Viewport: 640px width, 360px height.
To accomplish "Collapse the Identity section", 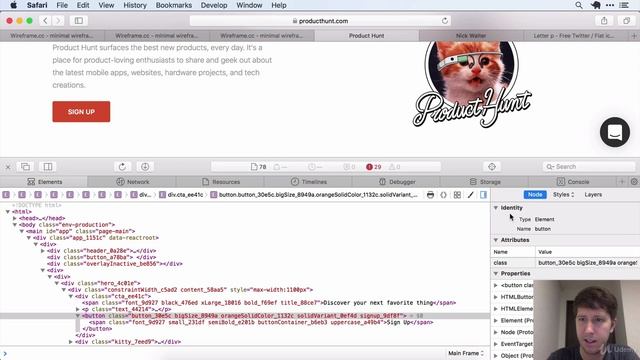I will 496,208.
